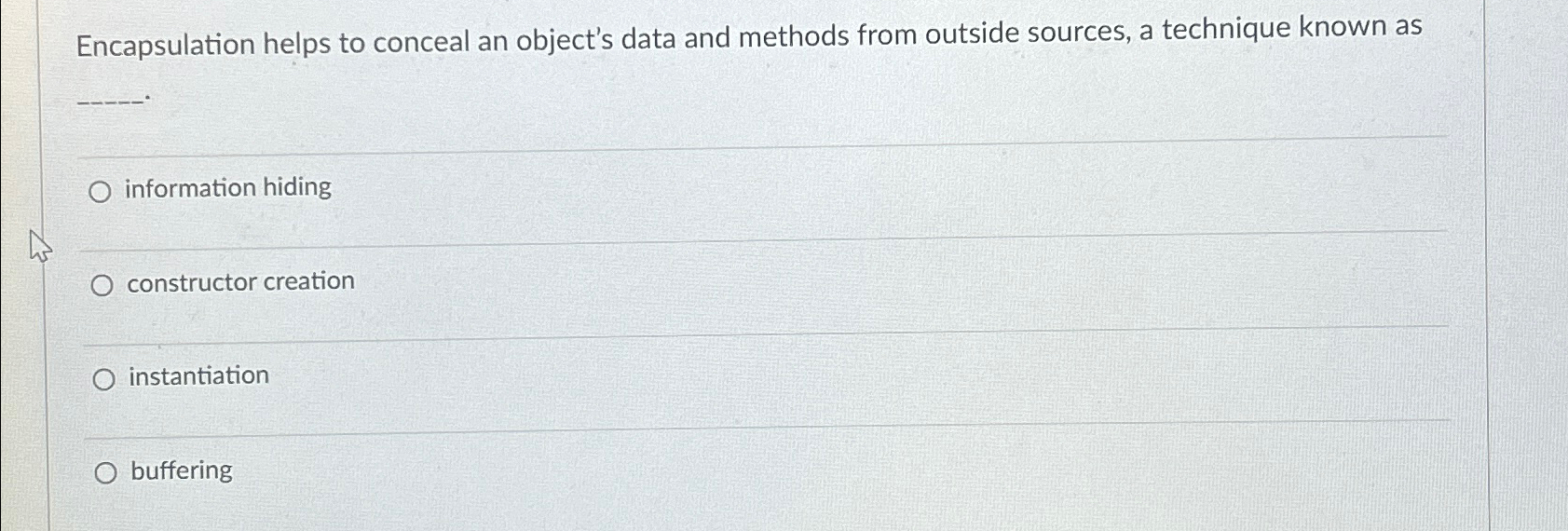Select the information hiding radio button

[x=100, y=193]
